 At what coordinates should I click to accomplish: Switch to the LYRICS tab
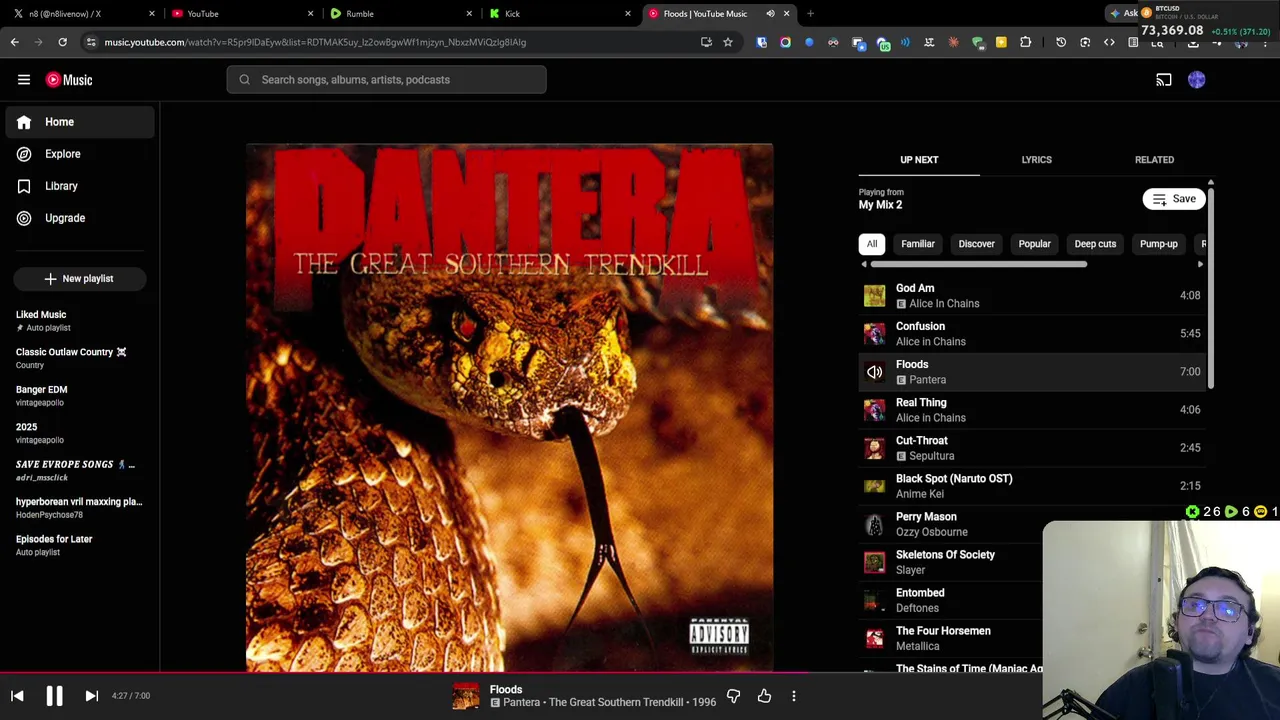click(1036, 160)
